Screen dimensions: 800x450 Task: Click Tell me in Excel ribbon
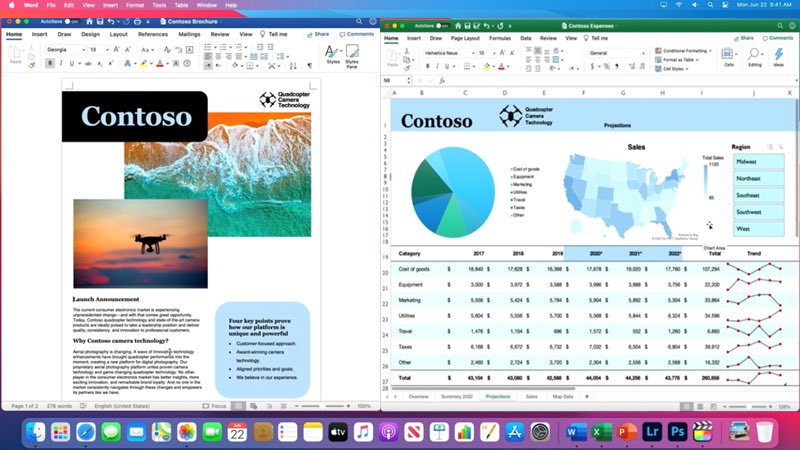coord(595,38)
